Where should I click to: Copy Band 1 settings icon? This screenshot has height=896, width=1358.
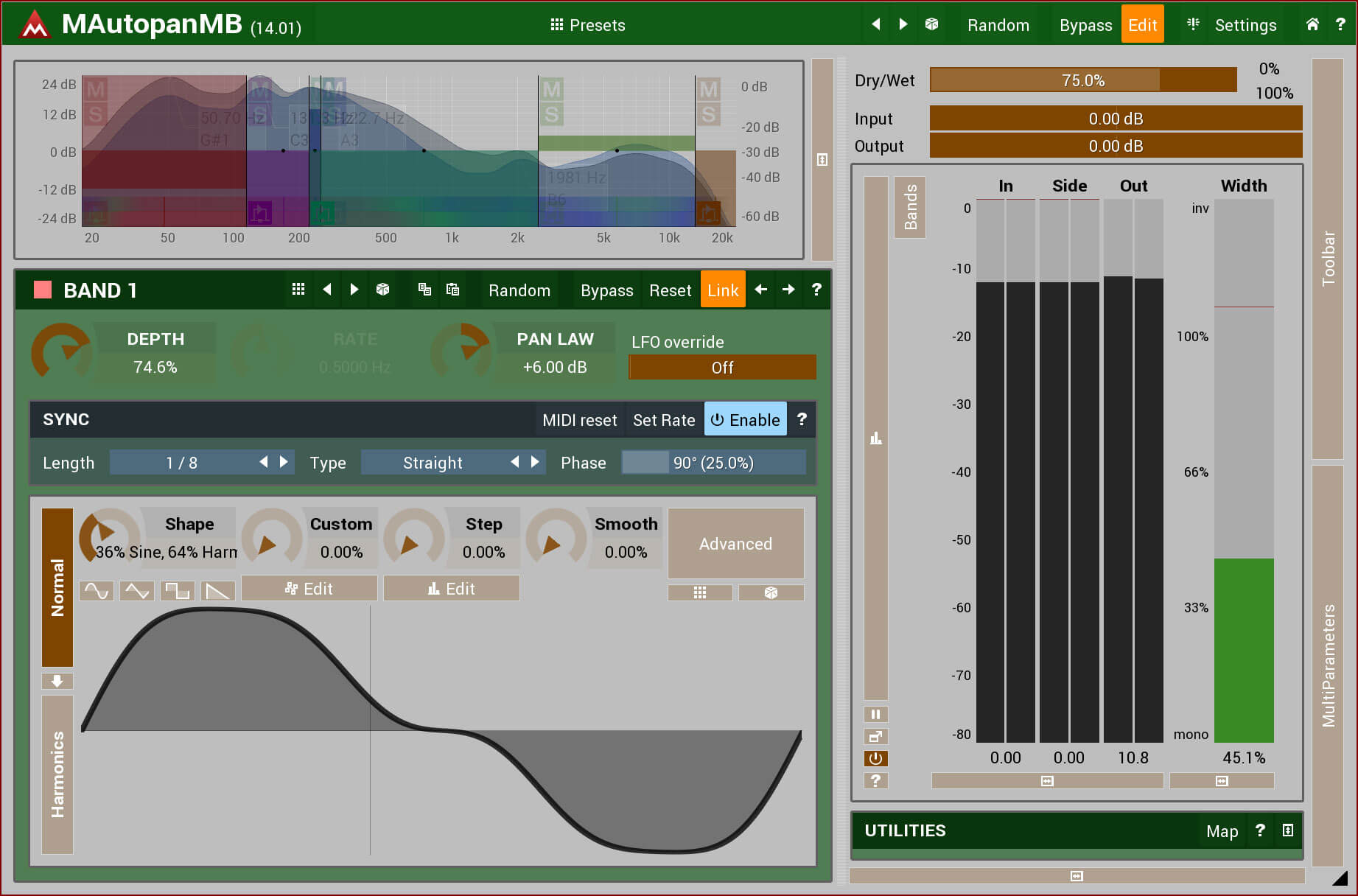(x=424, y=290)
